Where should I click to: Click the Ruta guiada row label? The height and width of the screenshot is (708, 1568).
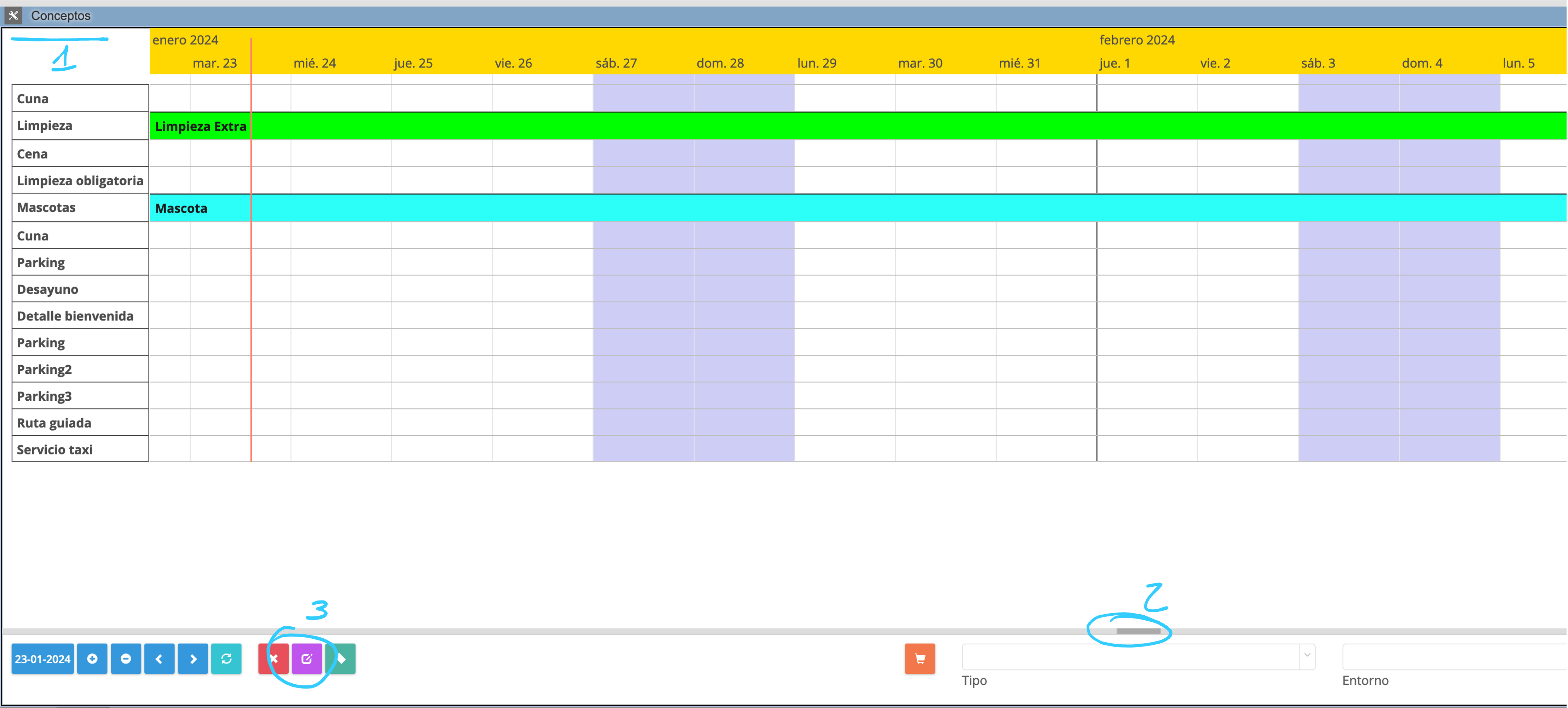click(x=54, y=423)
